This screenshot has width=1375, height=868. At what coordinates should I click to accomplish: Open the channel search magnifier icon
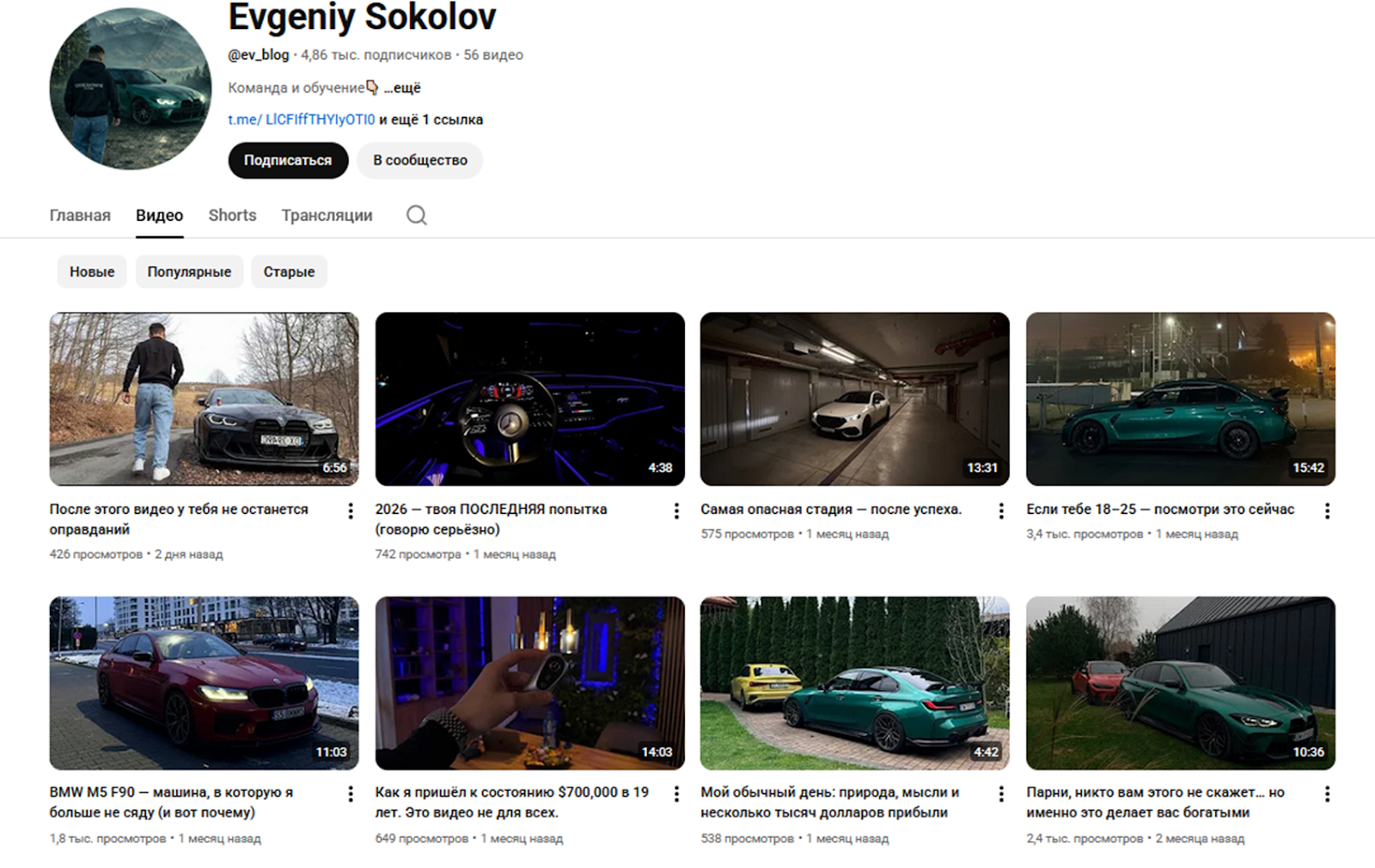pyautogui.click(x=417, y=215)
